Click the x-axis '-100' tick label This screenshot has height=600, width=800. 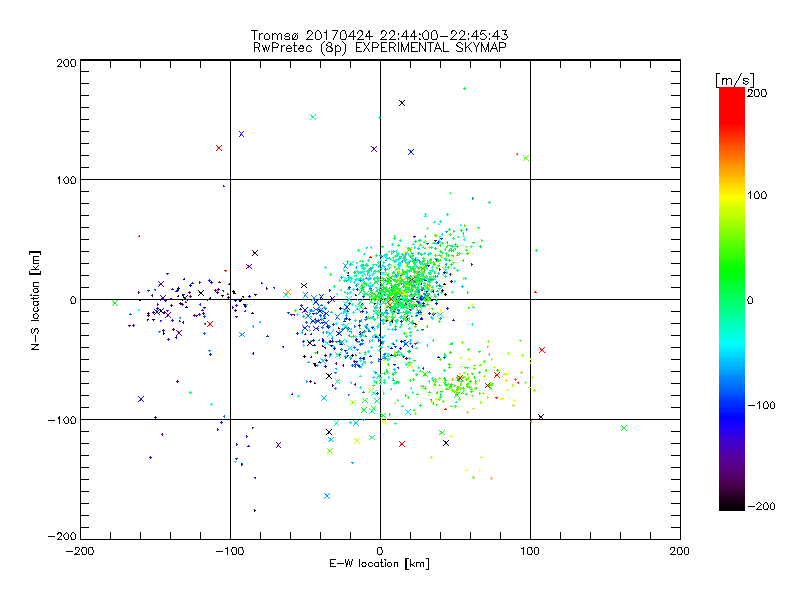click(x=230, y=551)
